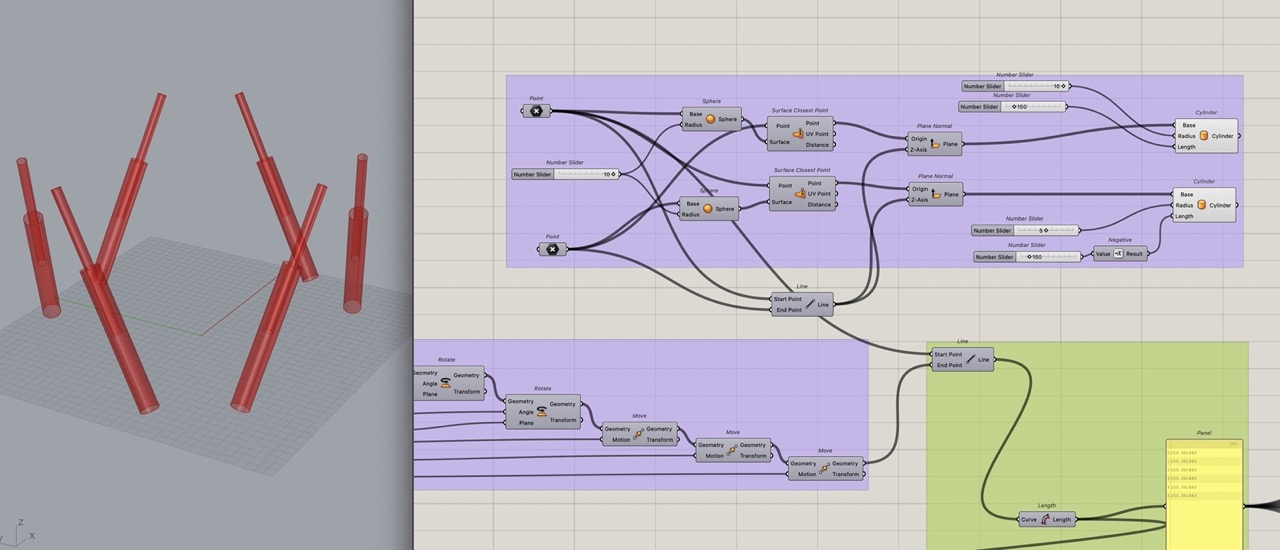Image resolution: width=1280 pixels, height=550 pixels.
Task: Select the lower Surface Closest Point icon
Action: coord(800,194)
